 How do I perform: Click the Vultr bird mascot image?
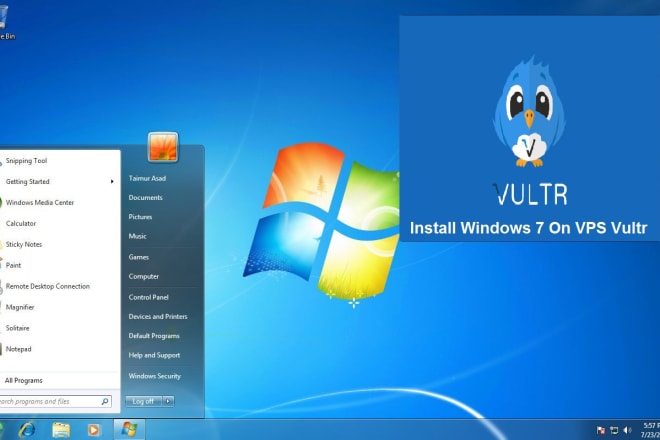(529, 112)
